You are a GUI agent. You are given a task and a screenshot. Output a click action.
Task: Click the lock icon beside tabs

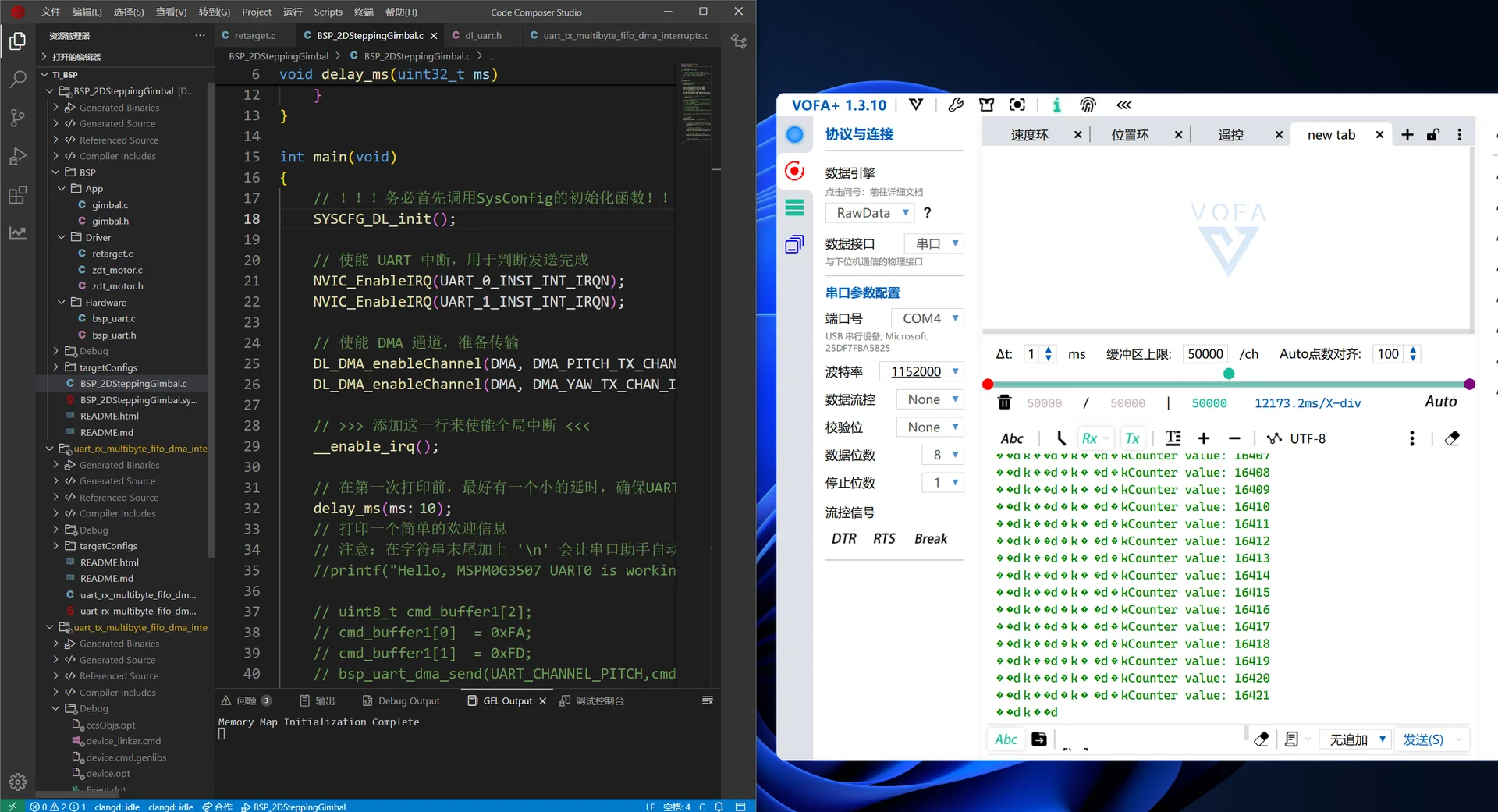pyautogui.click(x=1432, y=135)
